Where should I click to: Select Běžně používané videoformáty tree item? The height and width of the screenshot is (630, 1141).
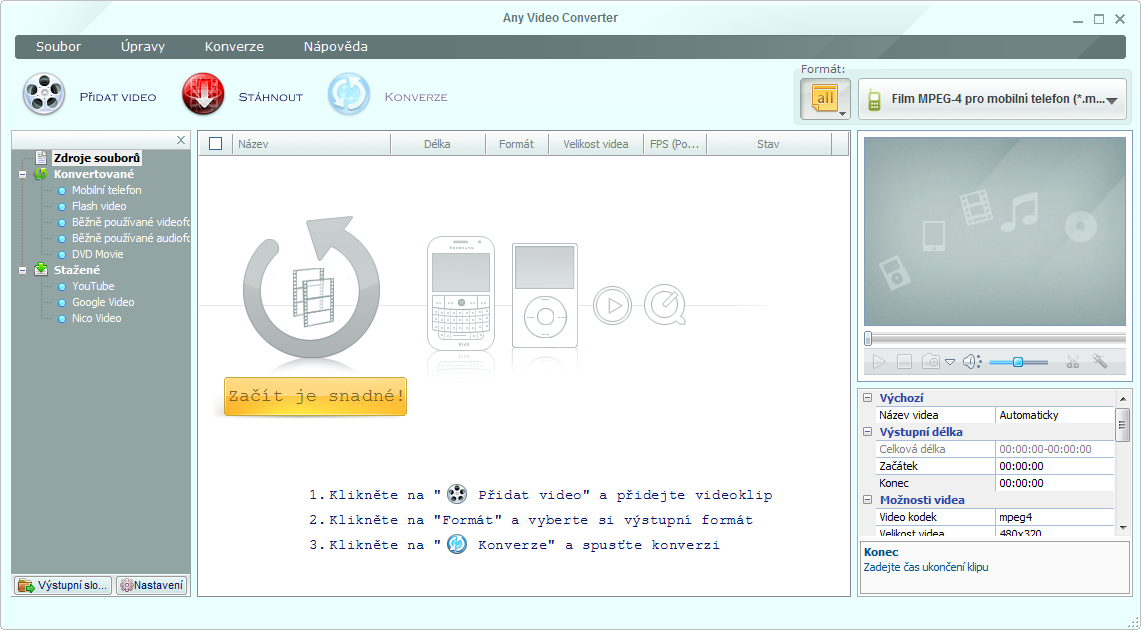click(x=131, y=222)
